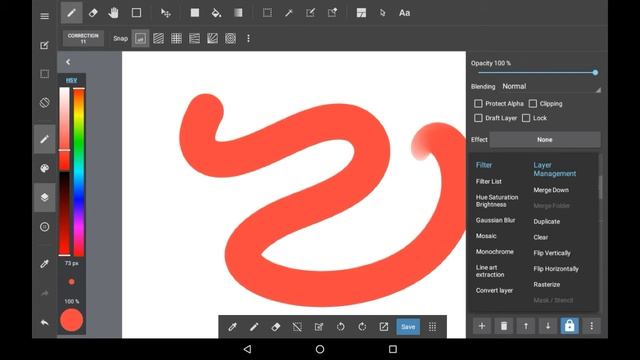Tap the rotate canvas icon in sidebar

coord(44,102)
